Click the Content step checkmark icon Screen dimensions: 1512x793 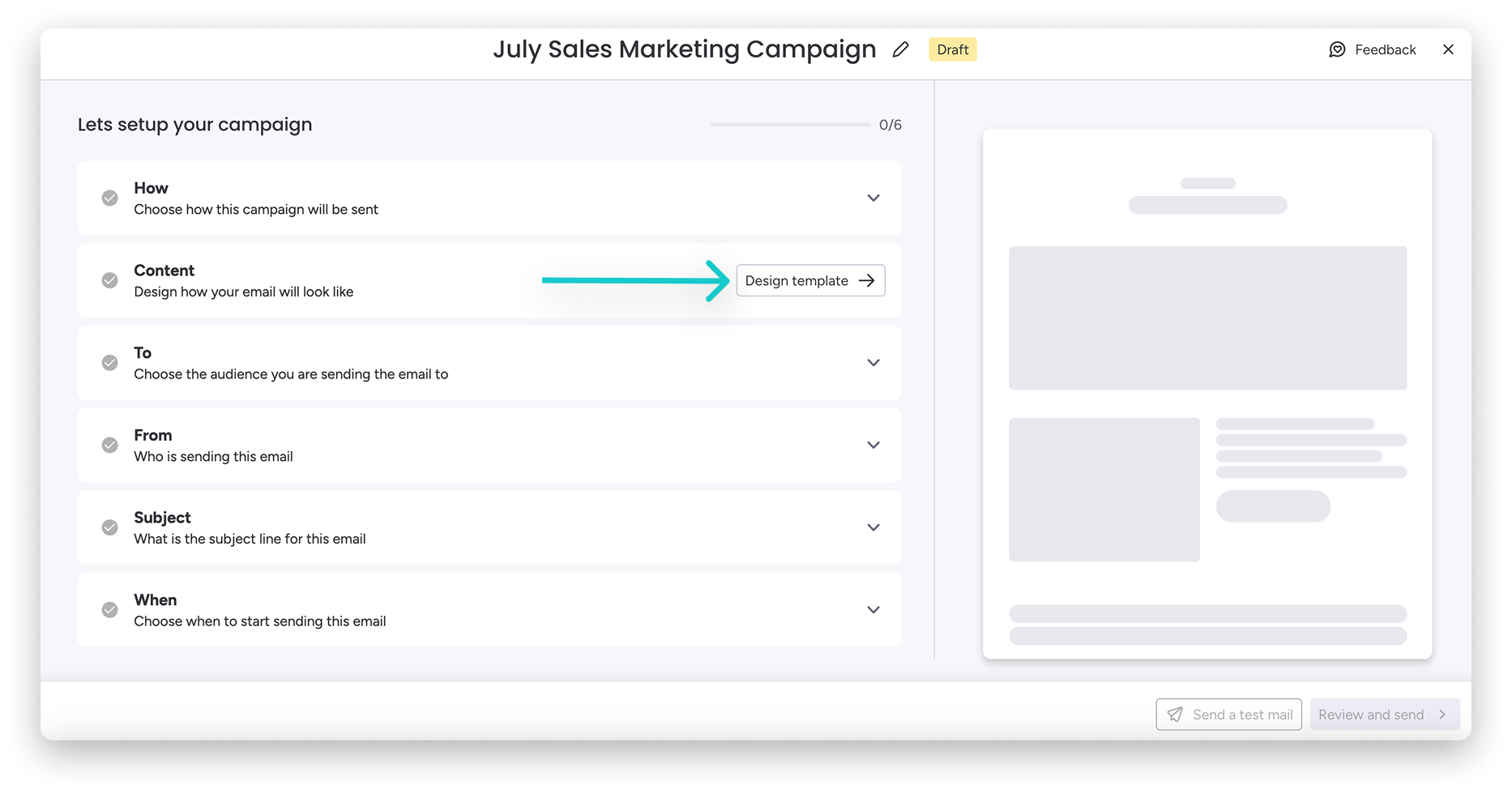pos(109,280)
